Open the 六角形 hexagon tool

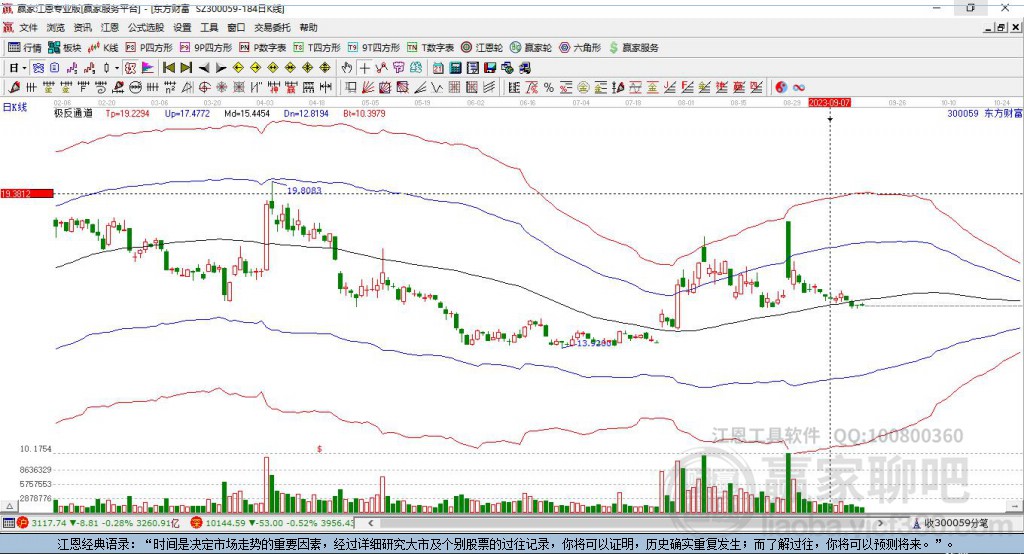click(580, 48)
